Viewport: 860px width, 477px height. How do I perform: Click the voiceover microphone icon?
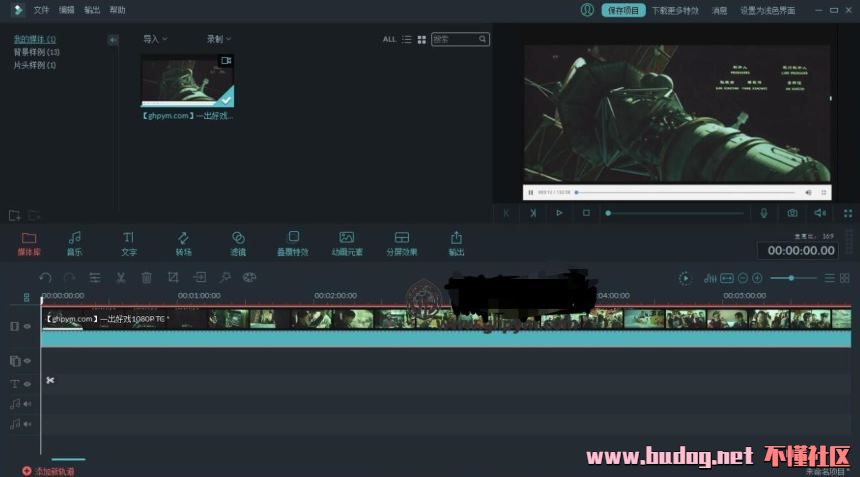763,213
